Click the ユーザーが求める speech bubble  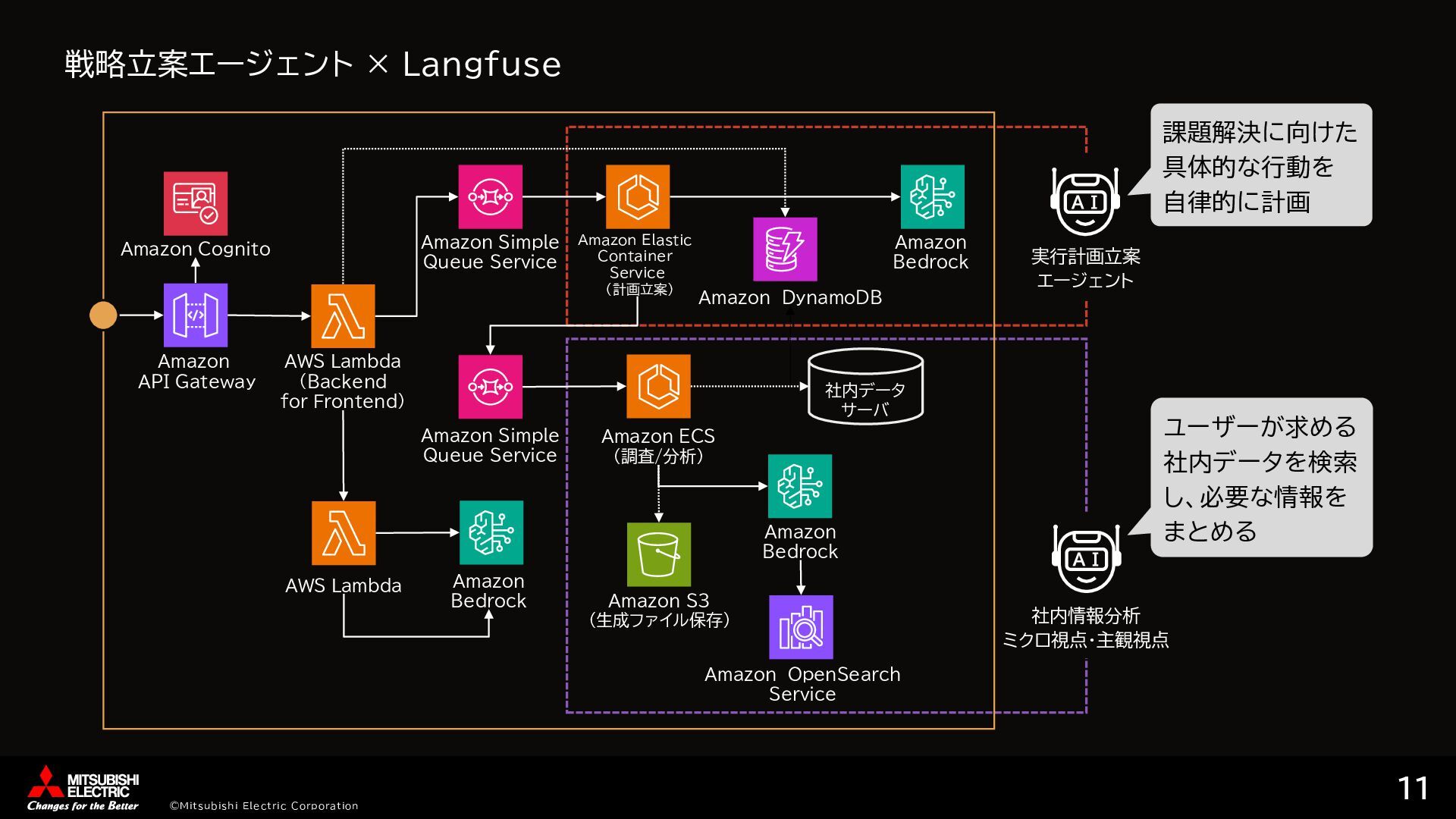tap(1261, 478)
